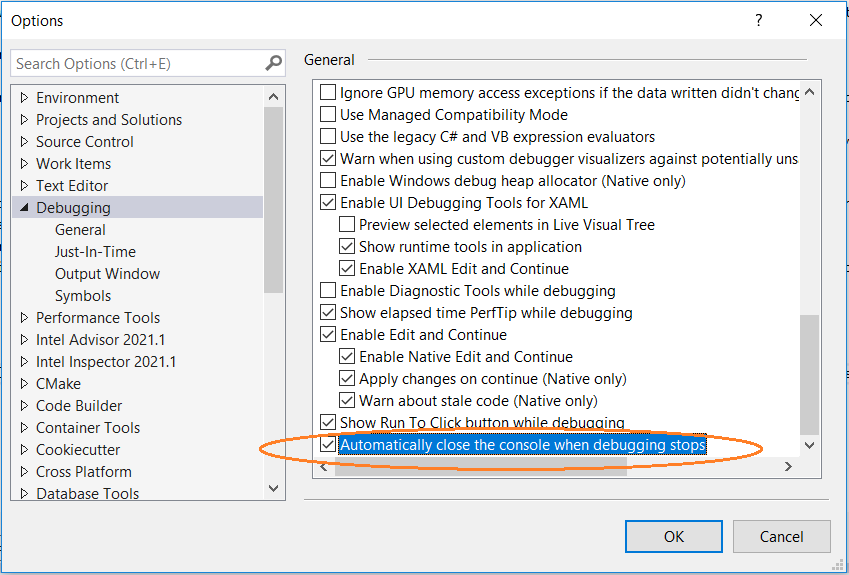Expand the Cookiecutter category

24,449
